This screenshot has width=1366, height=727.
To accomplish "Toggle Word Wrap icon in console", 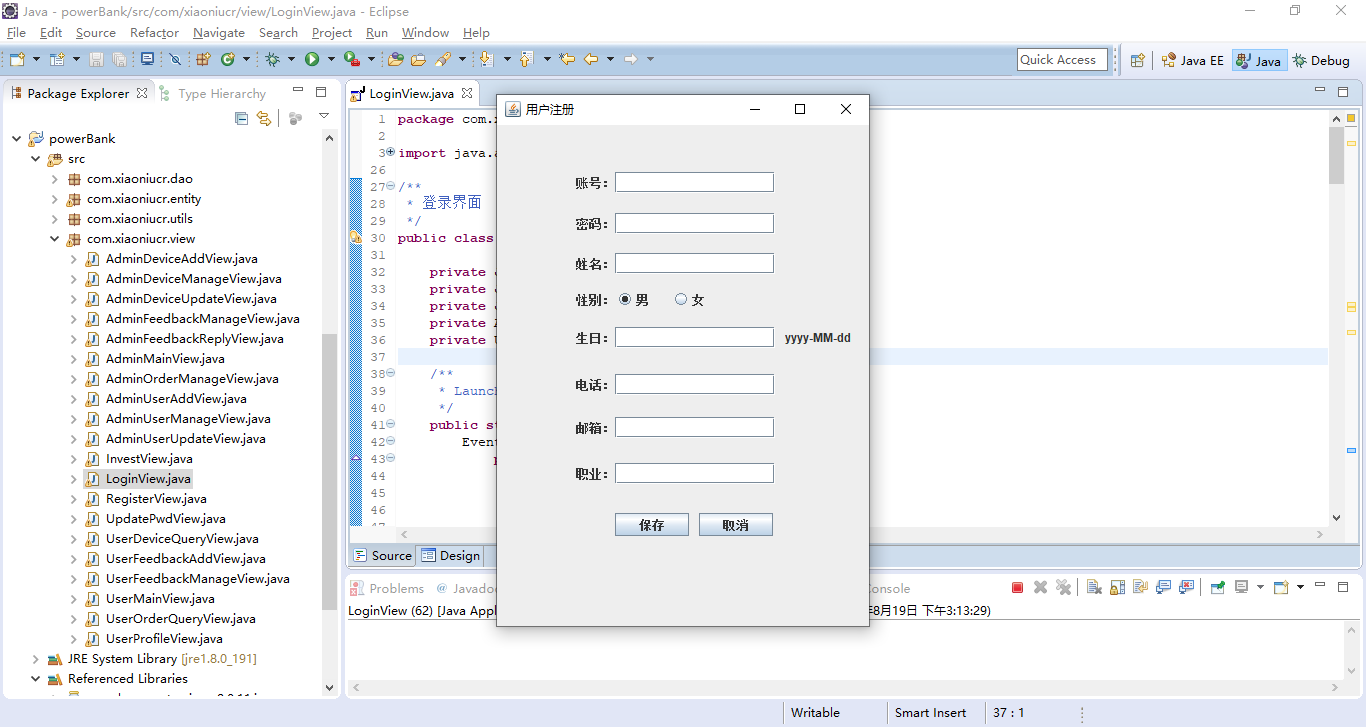I will pos(1140,588).
